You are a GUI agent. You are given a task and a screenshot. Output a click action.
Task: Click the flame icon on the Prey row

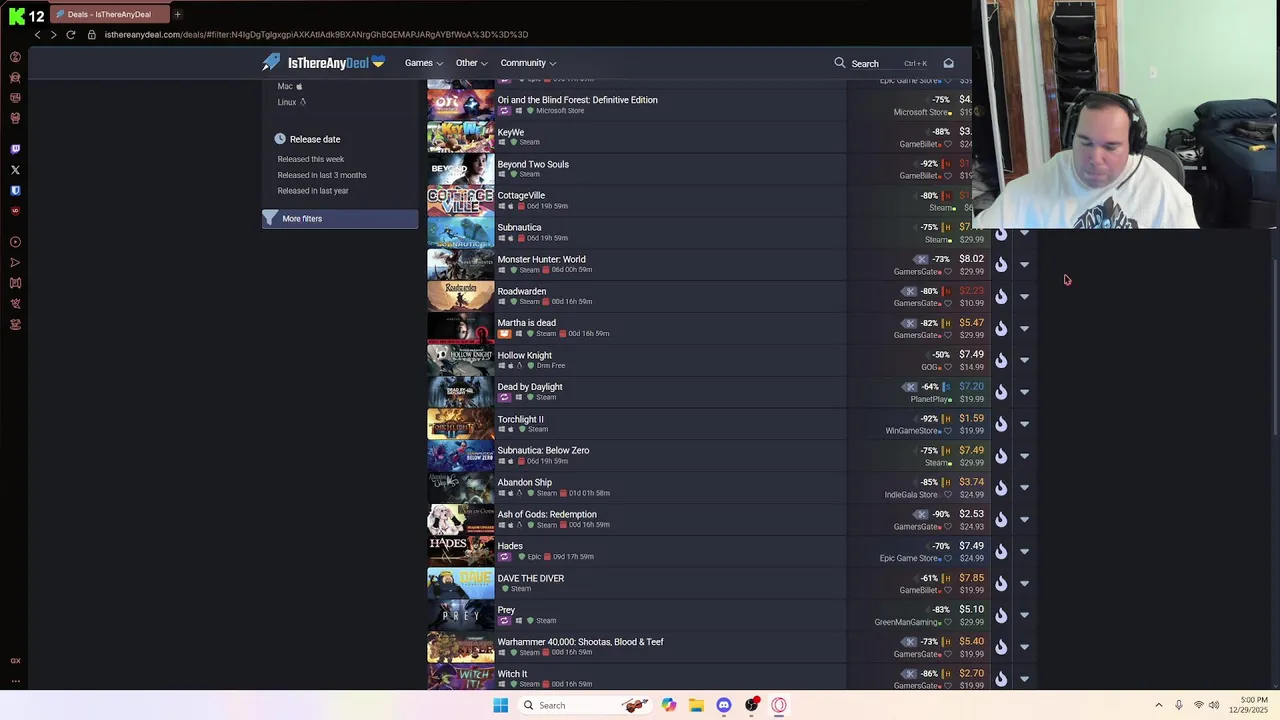point(1001,615)
